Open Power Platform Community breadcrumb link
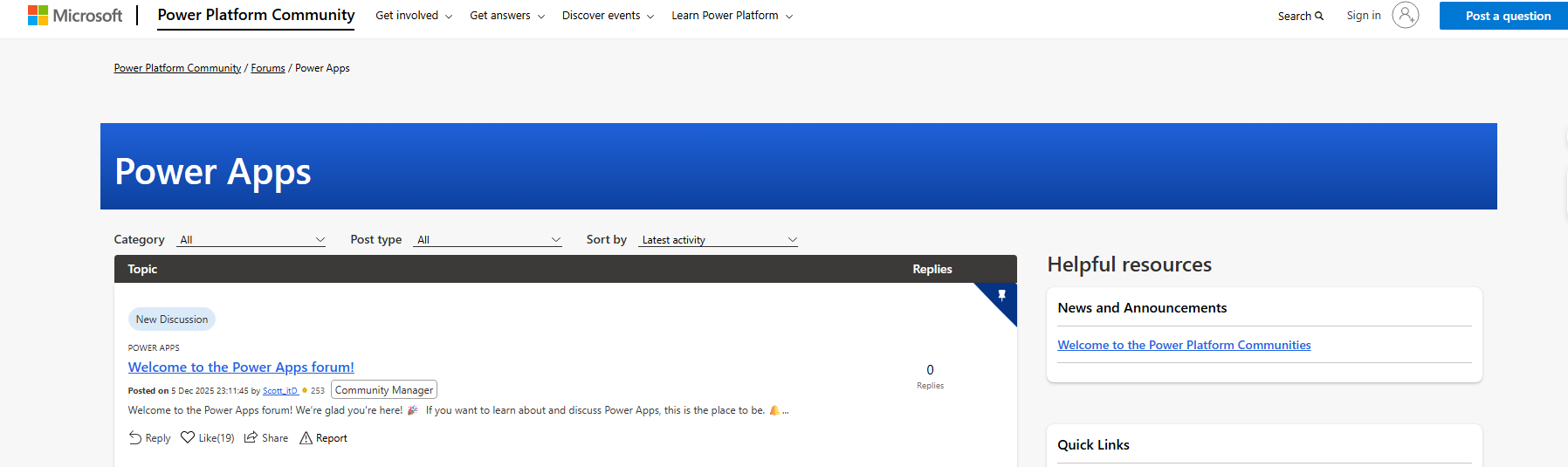The height and width of the screenshot is (467, 1568). 177,68
